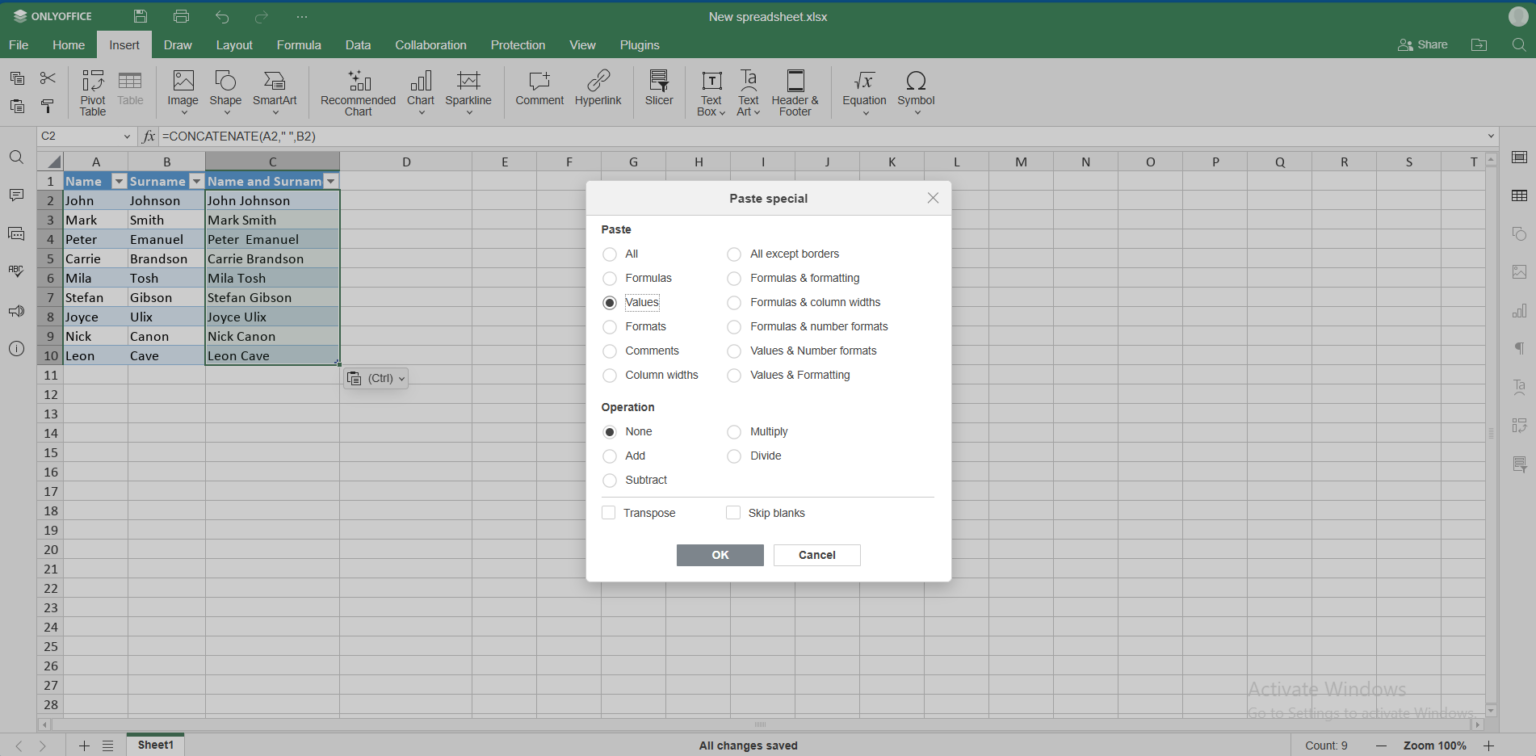Click the Save icon in title bar
Image resolution: width=1536 pixels, height=756 pixels.
point(140,17)
